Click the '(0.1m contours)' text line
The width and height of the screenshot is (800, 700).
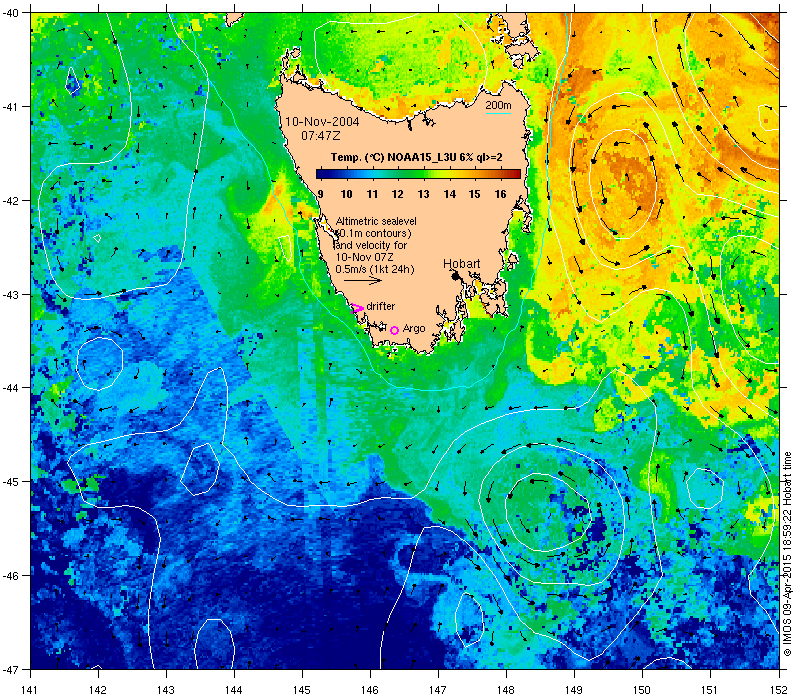click(374, 233)
